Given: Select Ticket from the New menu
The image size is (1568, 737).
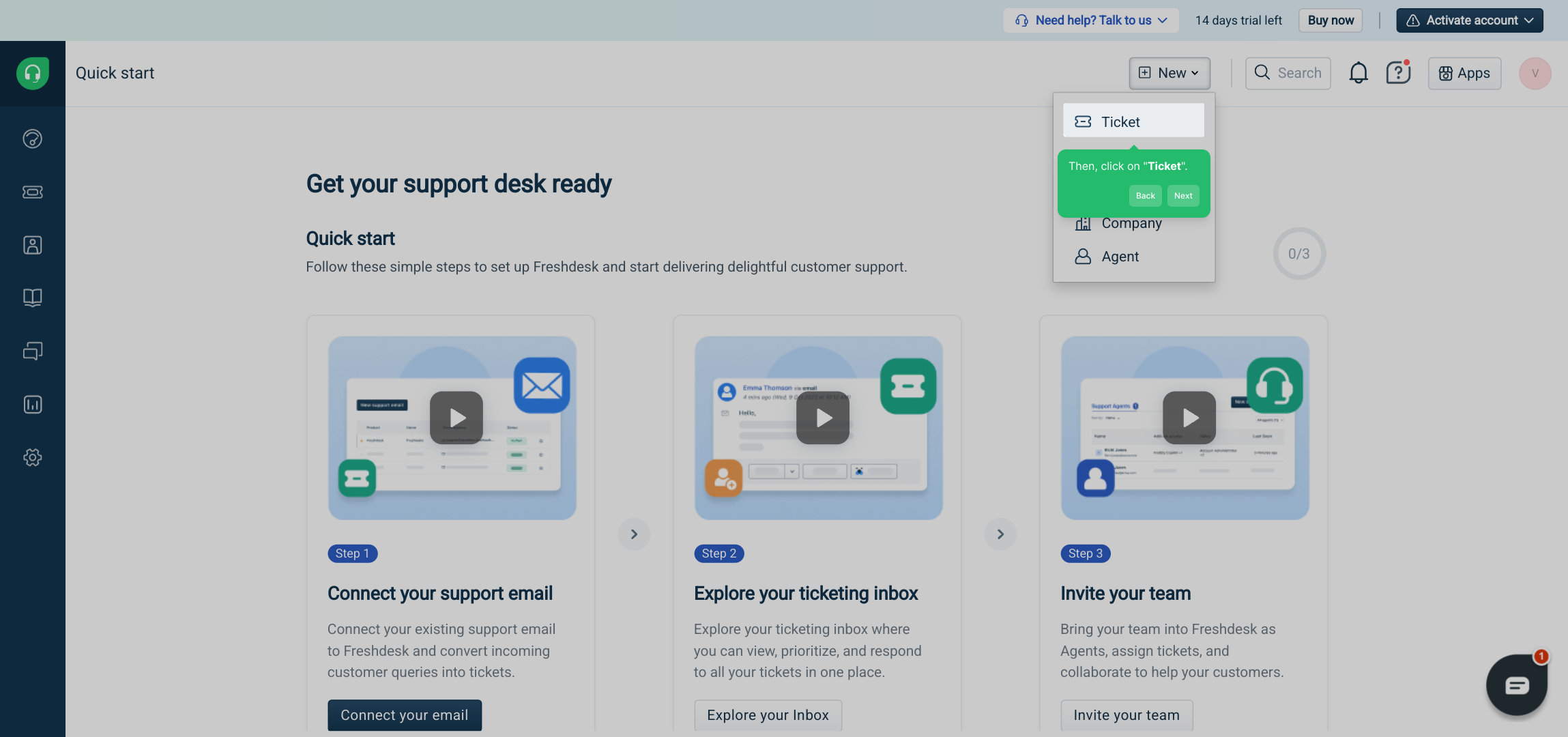Looking at the screenshot, I should click(x=1133, y=121).
